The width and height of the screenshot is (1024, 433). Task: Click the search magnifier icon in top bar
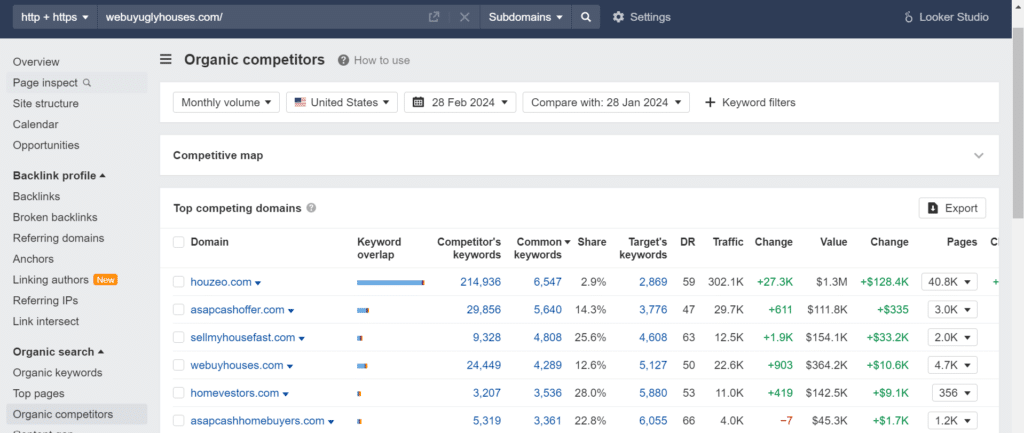pos(586,17)
